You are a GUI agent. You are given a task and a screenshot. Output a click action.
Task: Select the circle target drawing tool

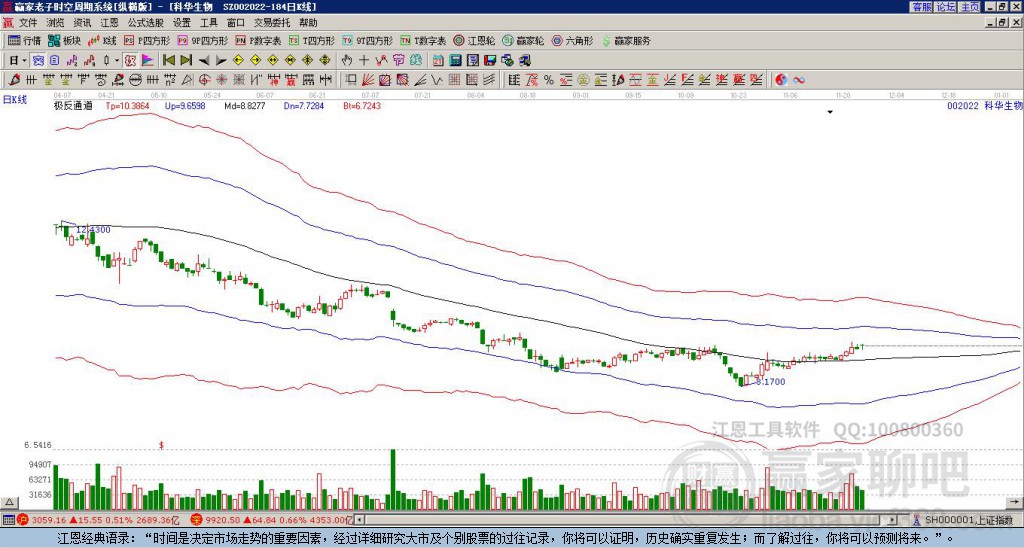click(x=204, y=80)
